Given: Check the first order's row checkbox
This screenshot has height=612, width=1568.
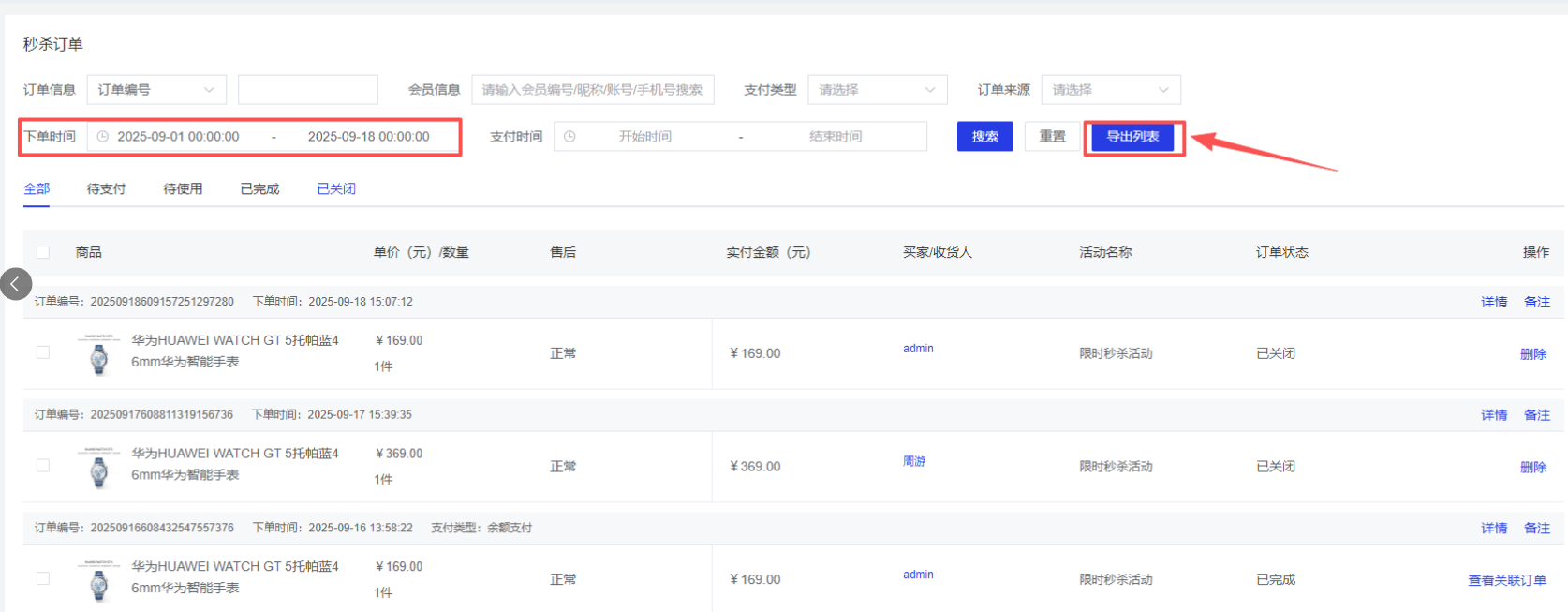Looking at the screenshot, I should coord(43,352).
